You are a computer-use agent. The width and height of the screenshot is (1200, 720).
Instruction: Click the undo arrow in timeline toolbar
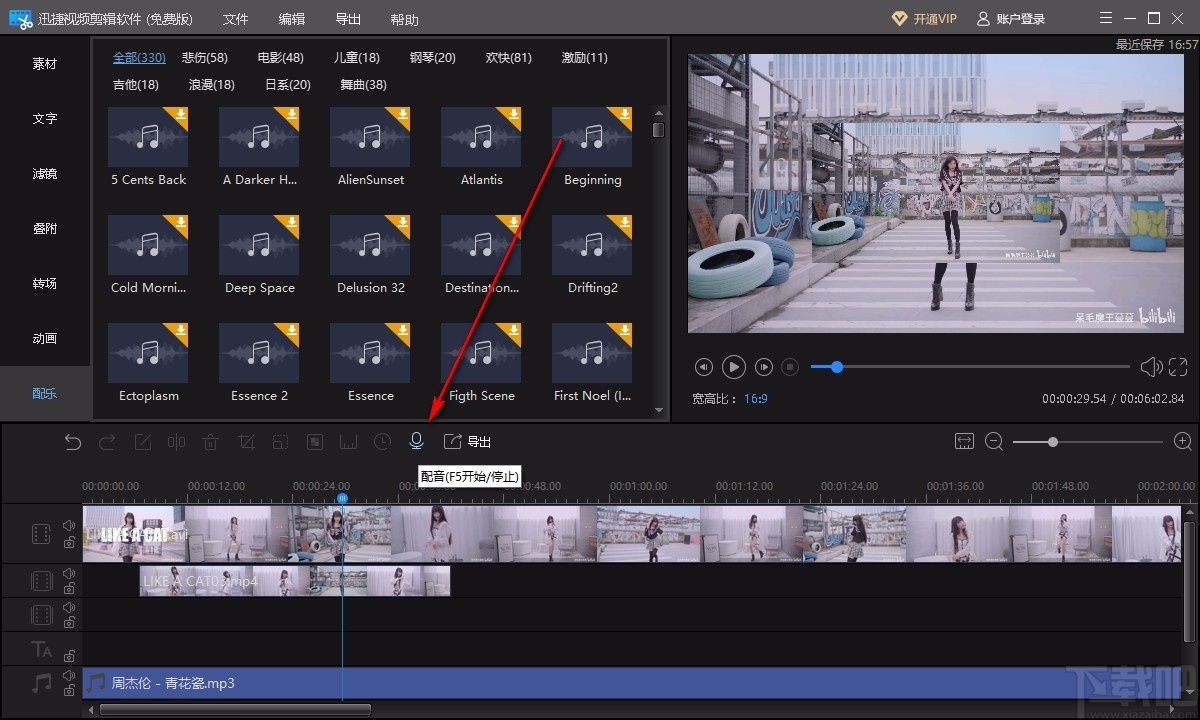73,441
